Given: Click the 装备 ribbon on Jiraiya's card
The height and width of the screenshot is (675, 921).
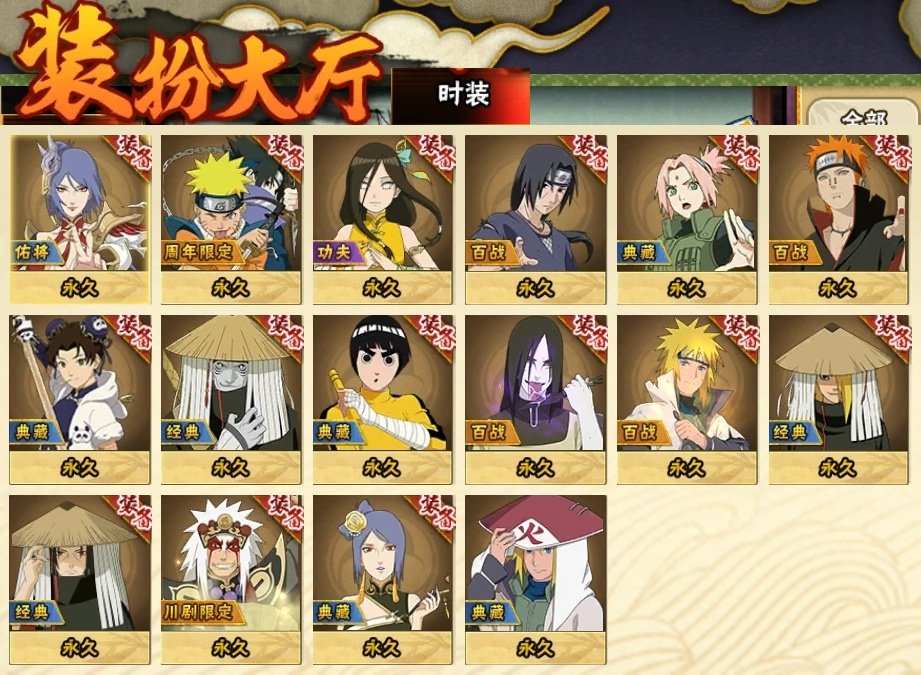Looking at the screenshot, I should (282, 513).
